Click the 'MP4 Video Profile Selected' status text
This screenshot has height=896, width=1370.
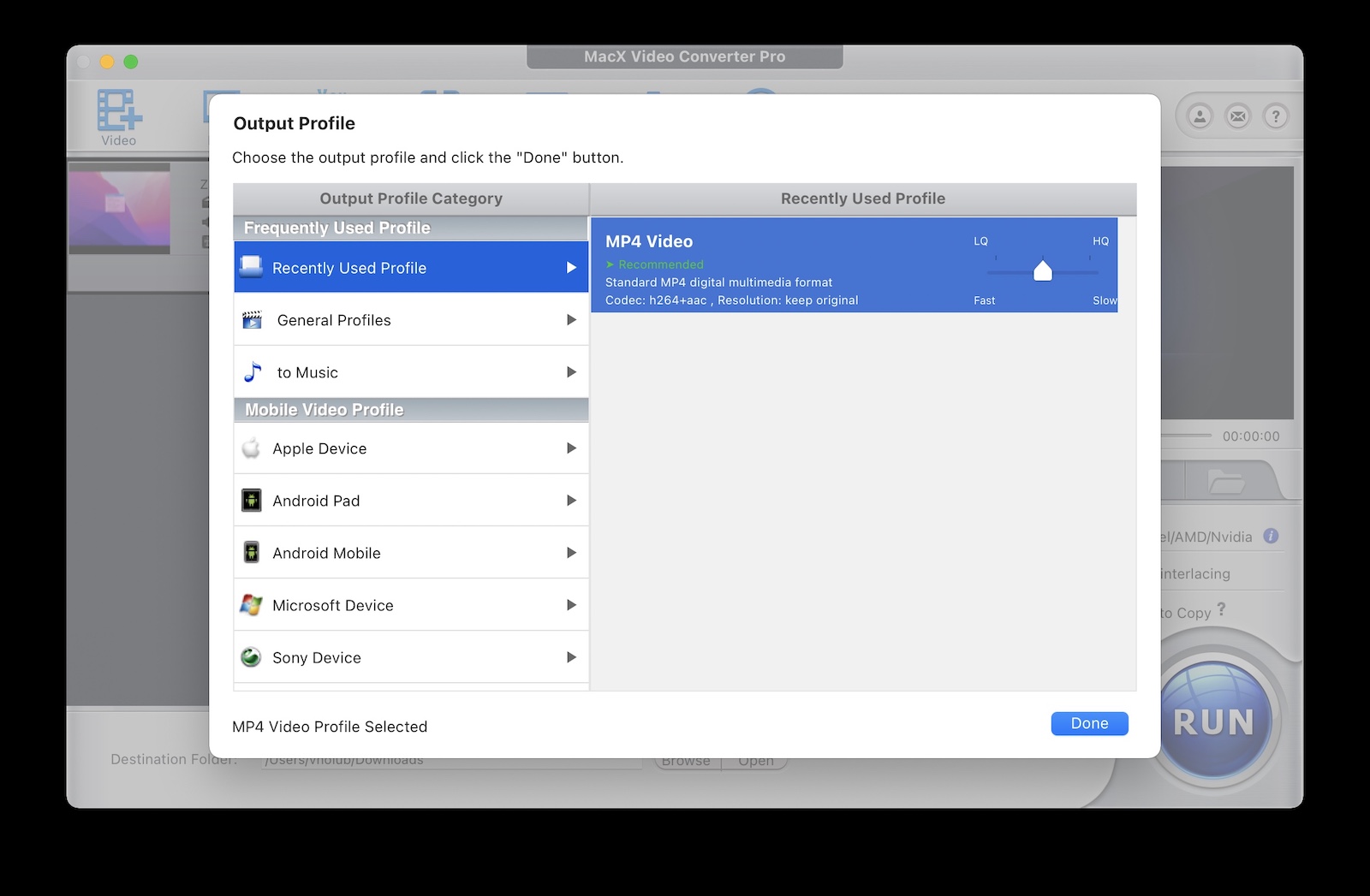tap(330, 727)
